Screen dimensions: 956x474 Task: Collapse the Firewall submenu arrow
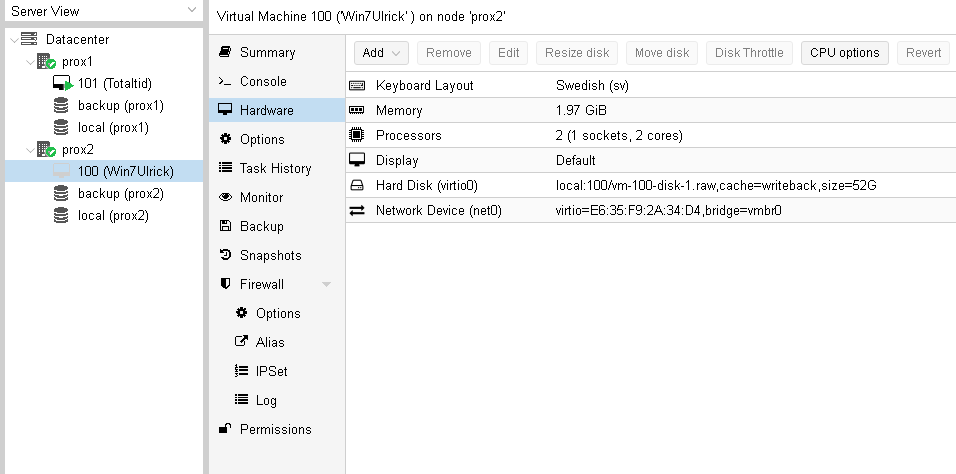pyautogui.click(x=326, y=285)
